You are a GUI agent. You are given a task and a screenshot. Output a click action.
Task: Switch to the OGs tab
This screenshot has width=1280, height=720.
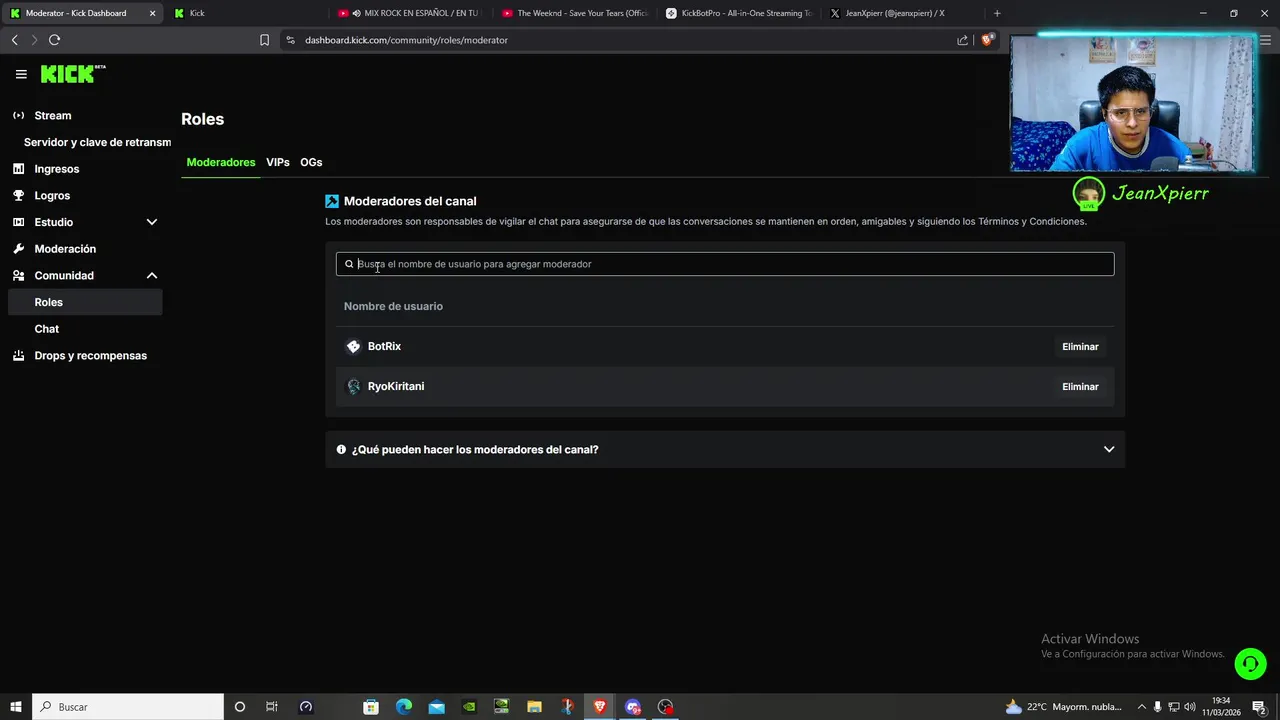click(x=311, y=162)
